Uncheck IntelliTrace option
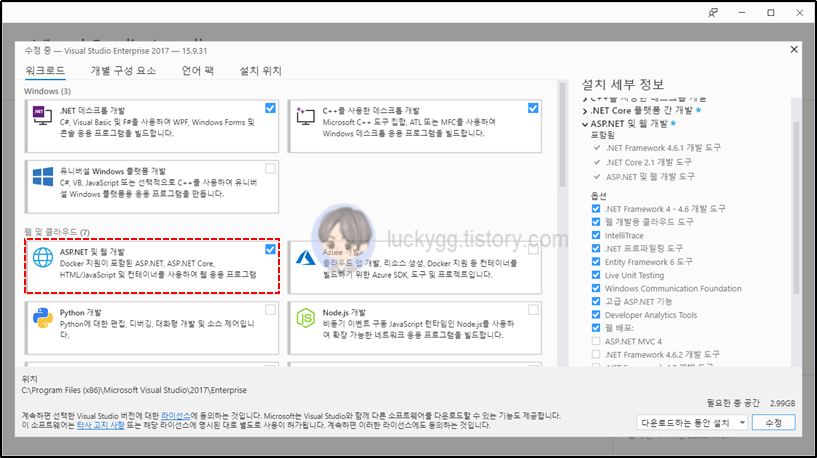Viewport: 817px width, 458px height. [596, 235]
